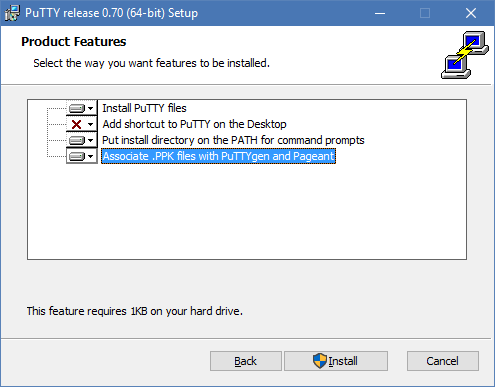Cancel the PuTTY setup

coord(443,361)
